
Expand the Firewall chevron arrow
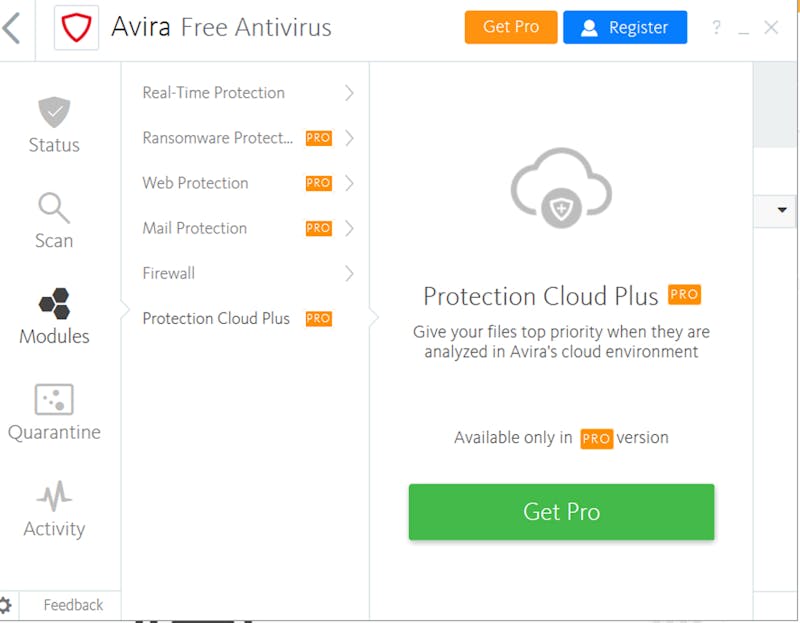coord(349,273)
